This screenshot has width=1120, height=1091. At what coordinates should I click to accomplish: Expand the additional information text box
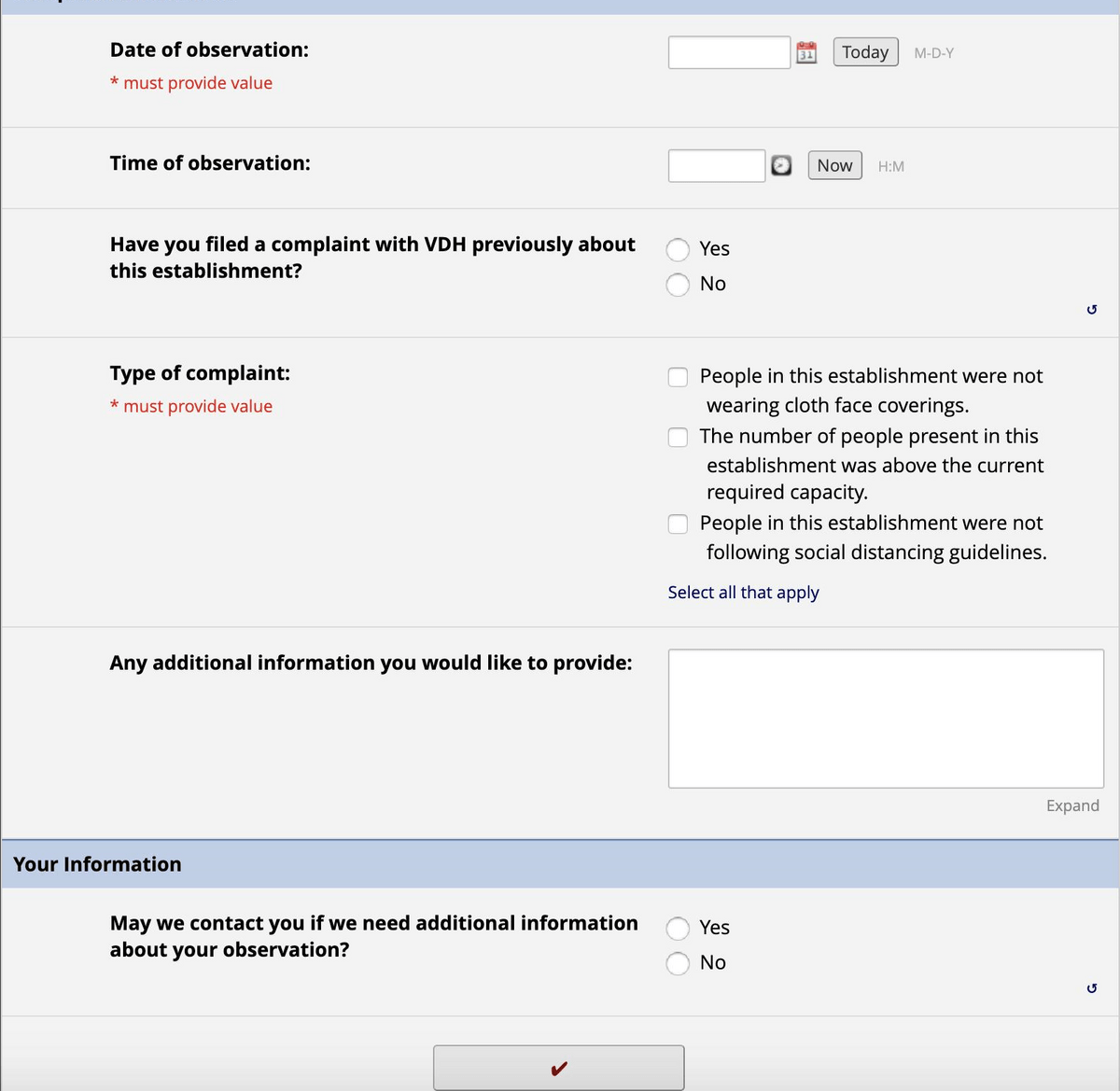(1072, 805)
